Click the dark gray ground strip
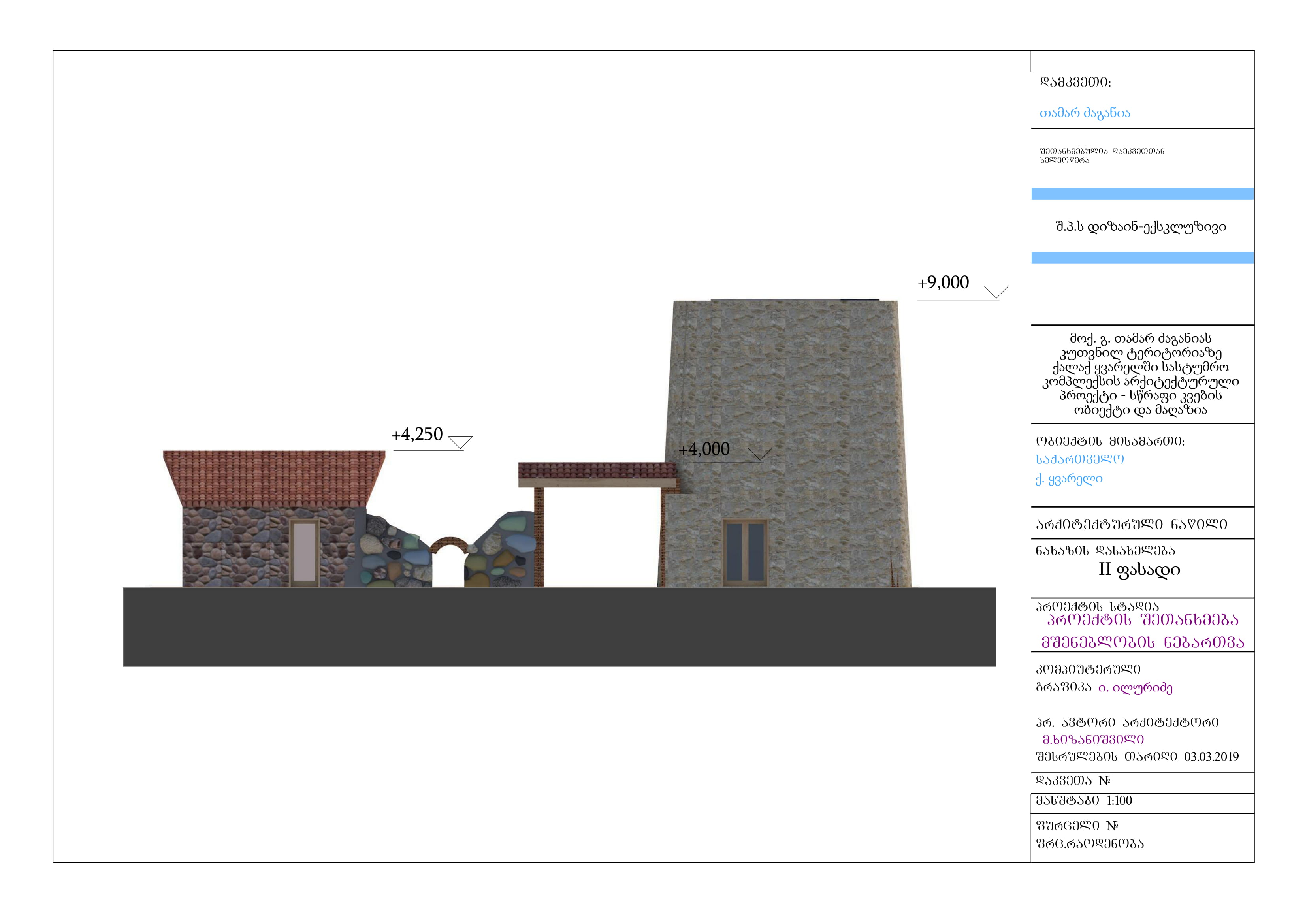The height and width of the screenshot is (924, 1307). (559, 627)
